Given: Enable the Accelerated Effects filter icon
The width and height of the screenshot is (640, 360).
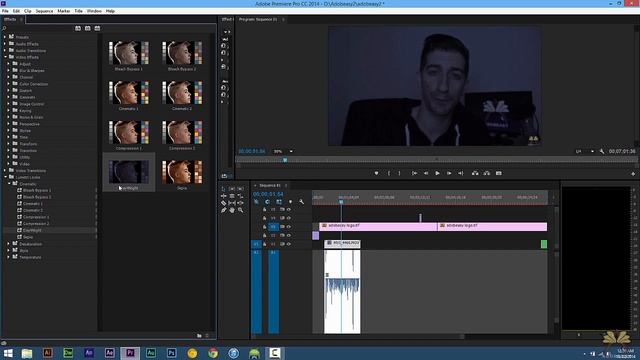Looking at the screenshot, I should pos(78,28).
